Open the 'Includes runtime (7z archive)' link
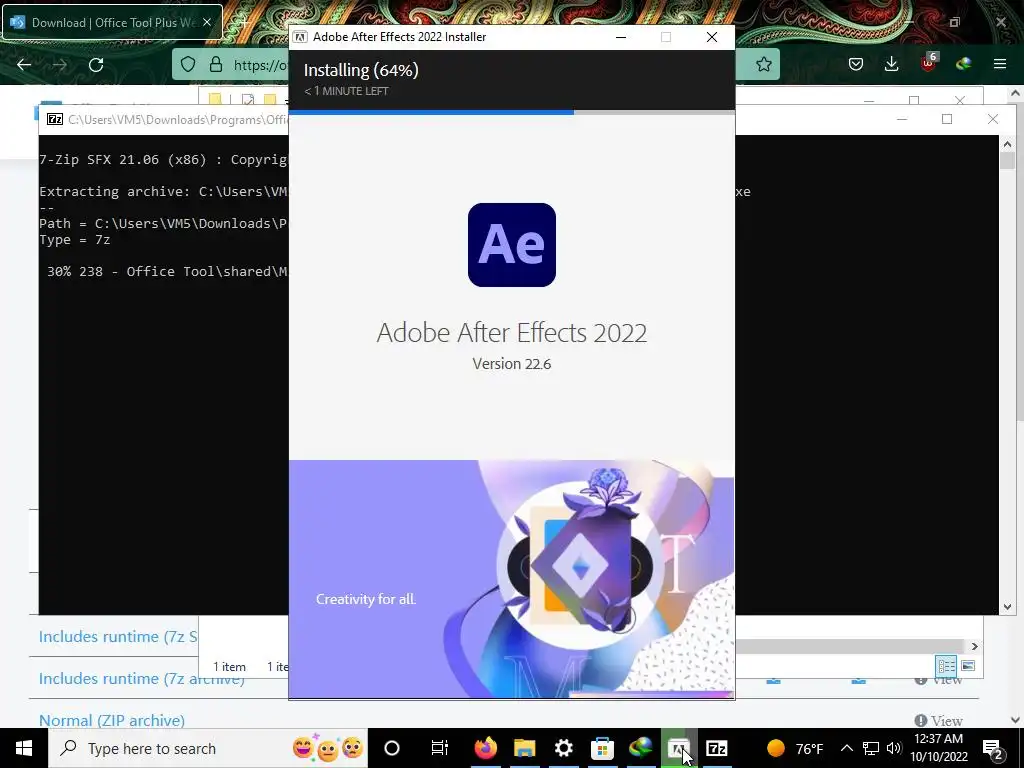Screen dimensions: 1024x768 click(142, 679)
